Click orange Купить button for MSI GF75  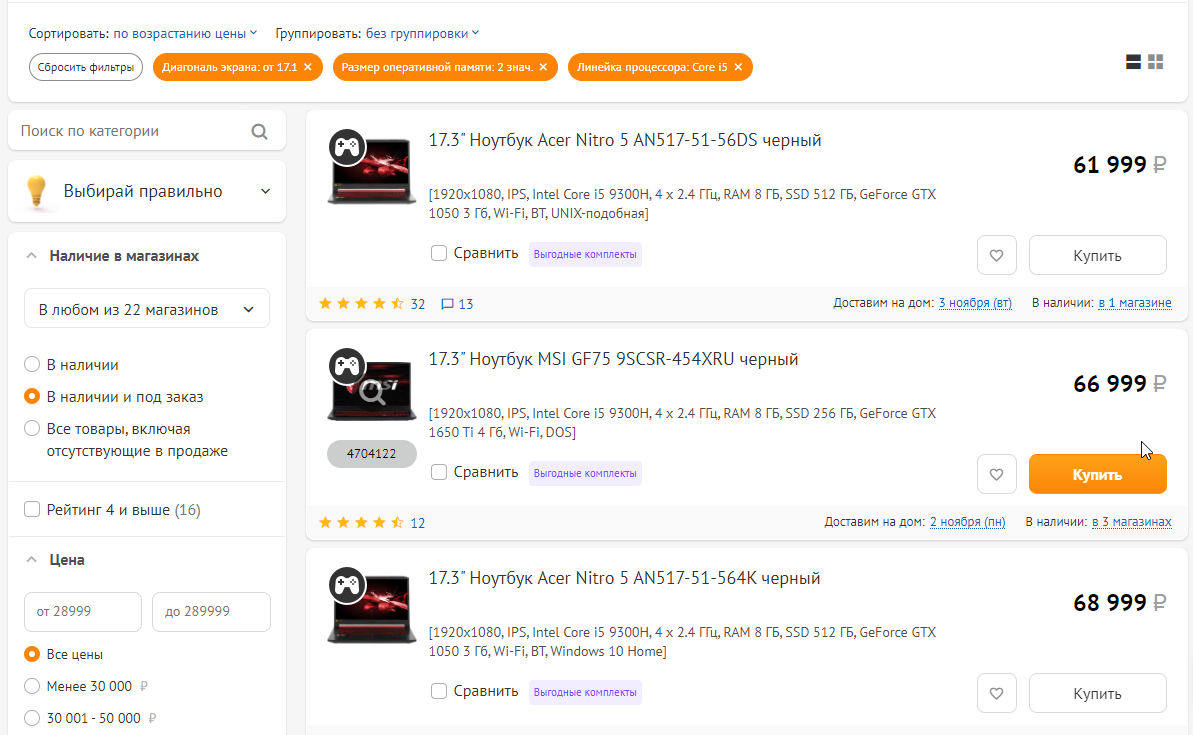(1097, 475)
